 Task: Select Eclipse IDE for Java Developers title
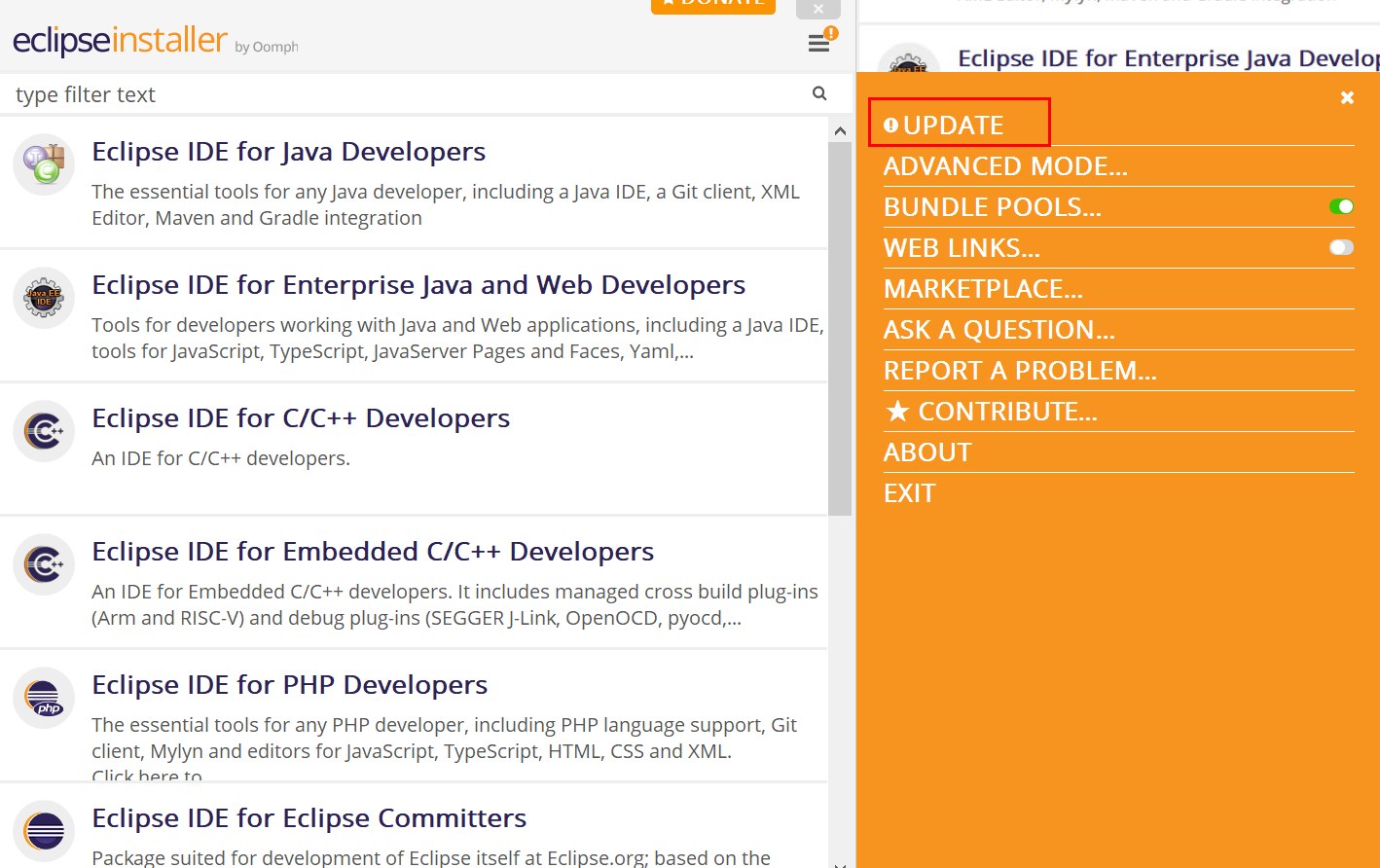coord(288,152)
